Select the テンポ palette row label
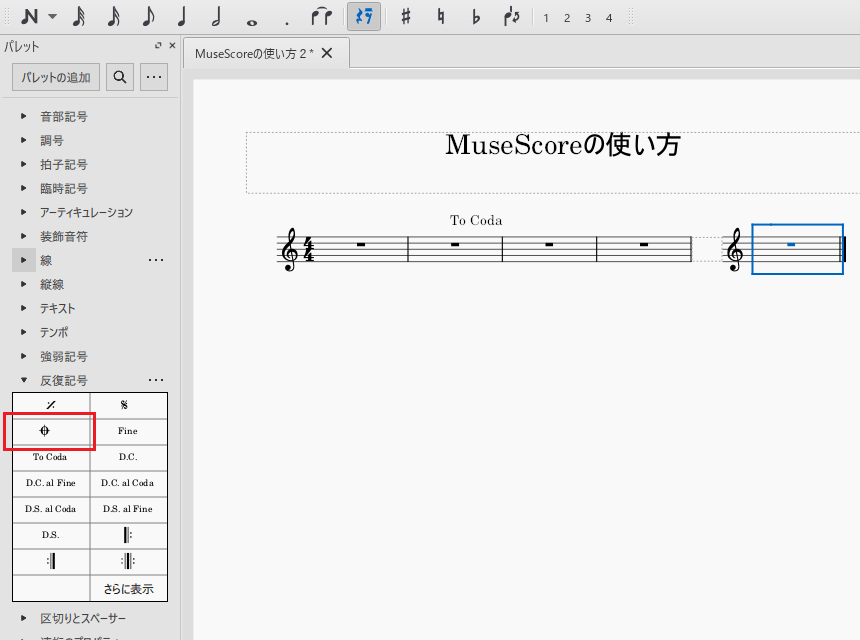860x640 pixels. (54, 332)
